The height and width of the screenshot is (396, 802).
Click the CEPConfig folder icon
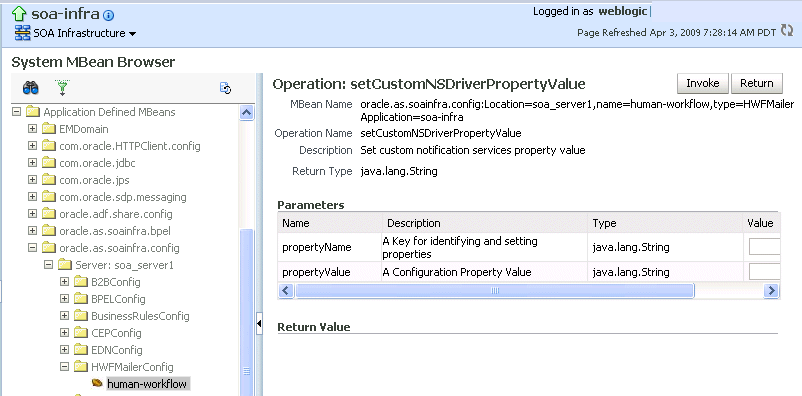(x=81, y=333)
